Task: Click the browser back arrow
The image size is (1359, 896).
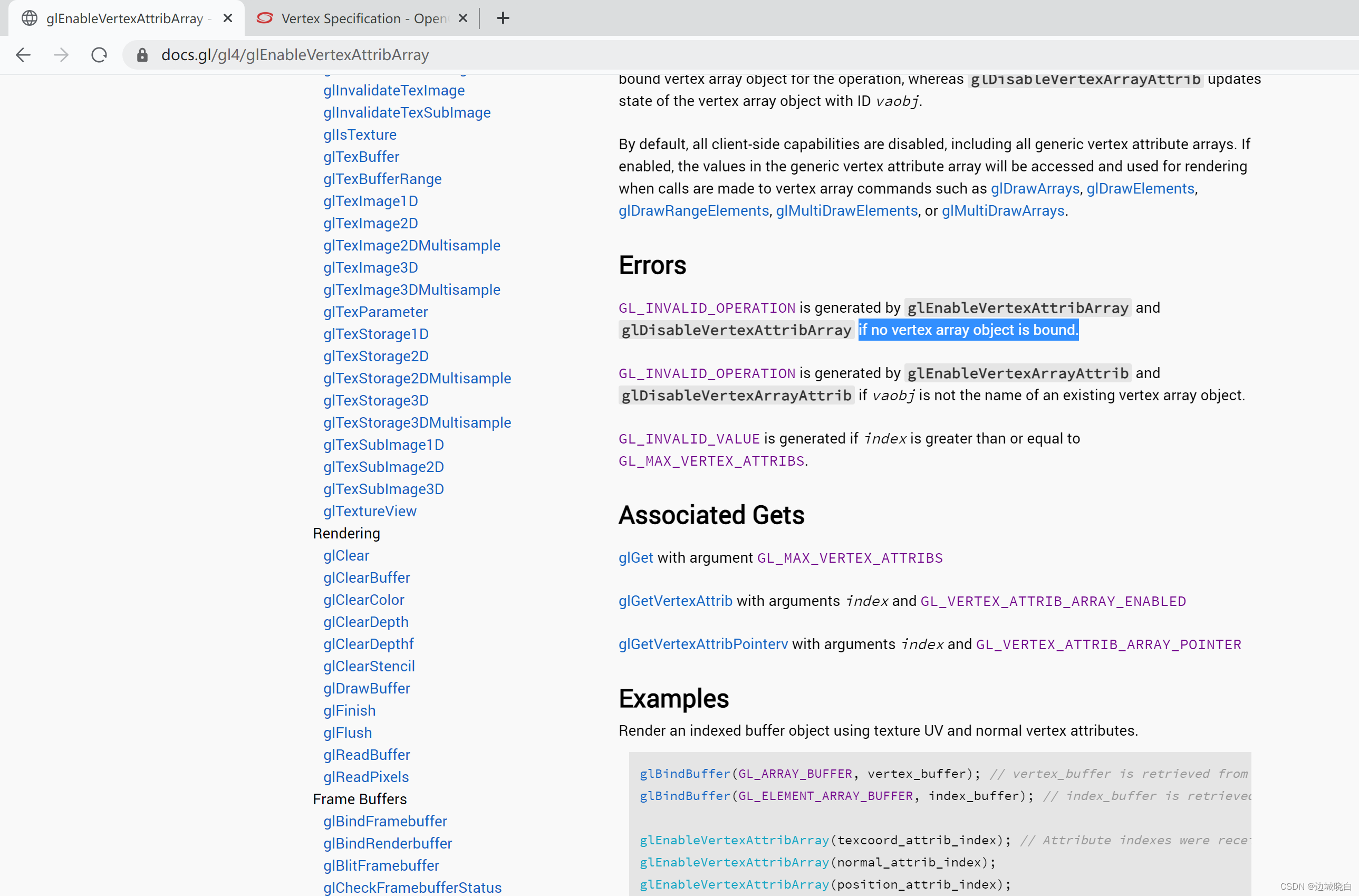Action: 23,55
